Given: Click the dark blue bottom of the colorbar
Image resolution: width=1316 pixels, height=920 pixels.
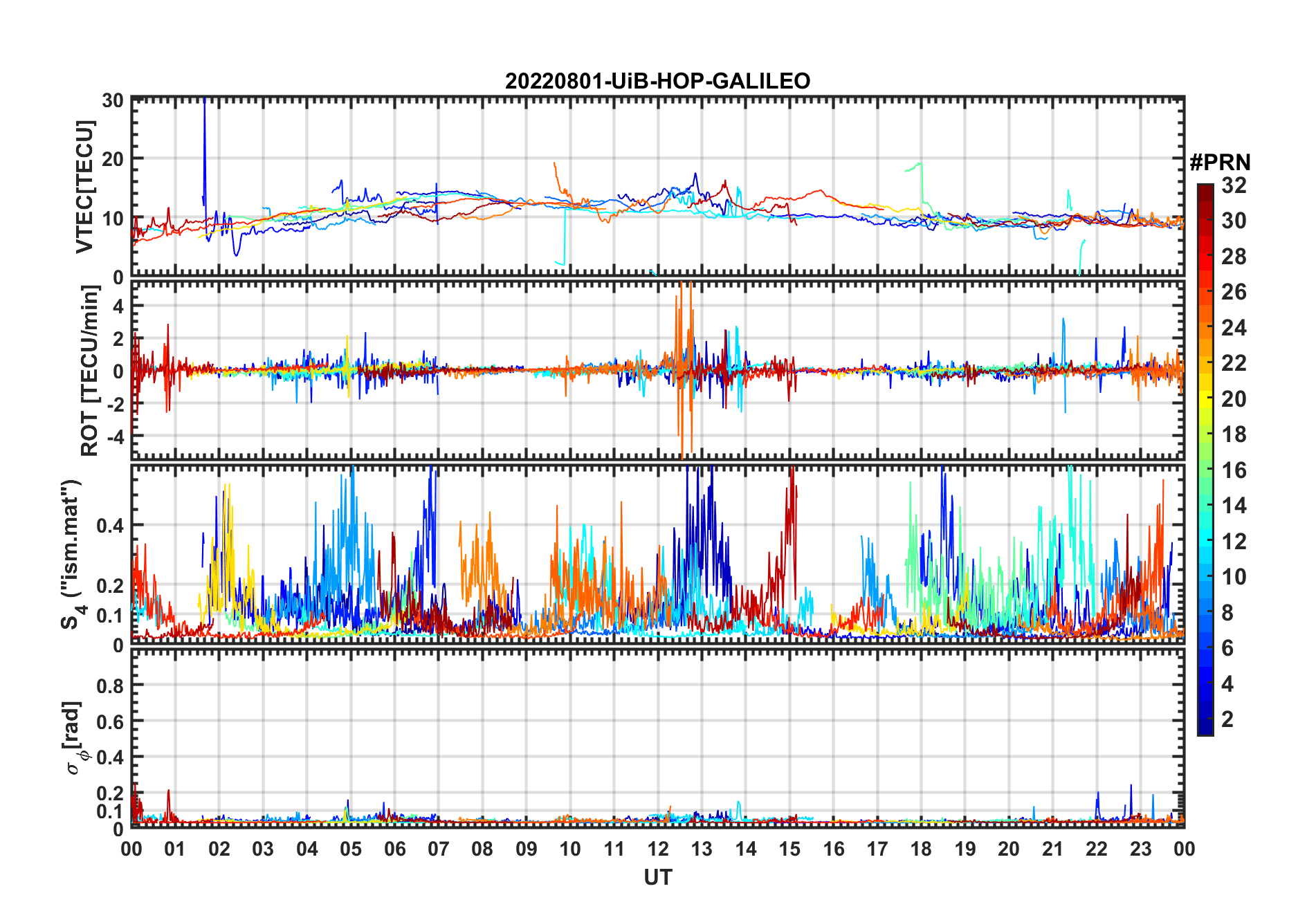Looking at the screenshot, I should [1205, 728].
